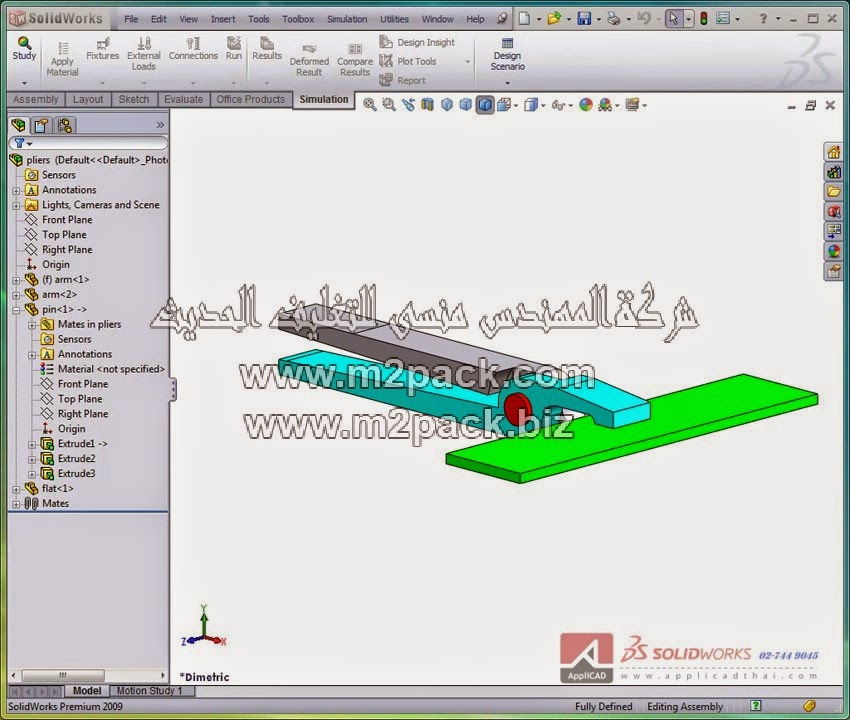Screen dimensions: 850x720
Task: Switch to Office Products tab
Action: point(250,99)
